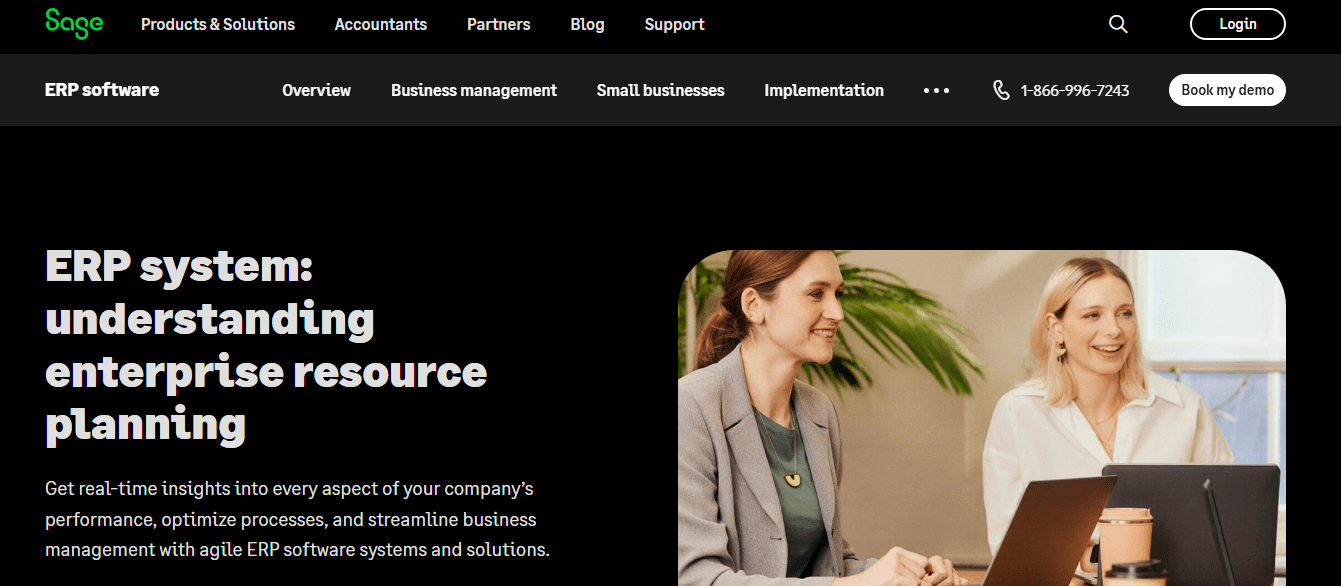Image resolution: width=1342 pixels, height=586 pixels.
Task: Click the ERP software section title
Action: [102, 90]
